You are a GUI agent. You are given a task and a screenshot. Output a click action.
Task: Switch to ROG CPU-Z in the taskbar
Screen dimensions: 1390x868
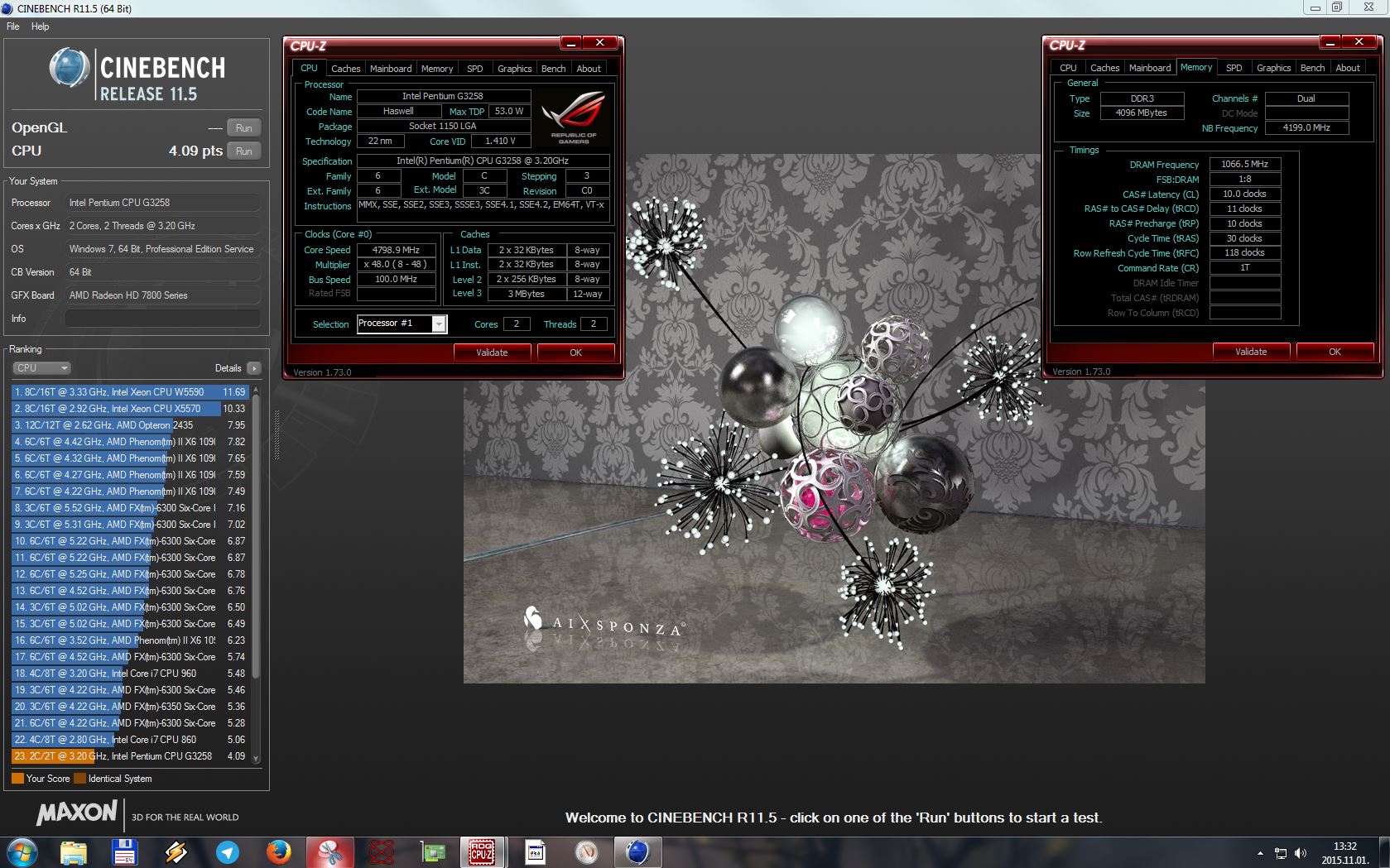tap(483, 851)
